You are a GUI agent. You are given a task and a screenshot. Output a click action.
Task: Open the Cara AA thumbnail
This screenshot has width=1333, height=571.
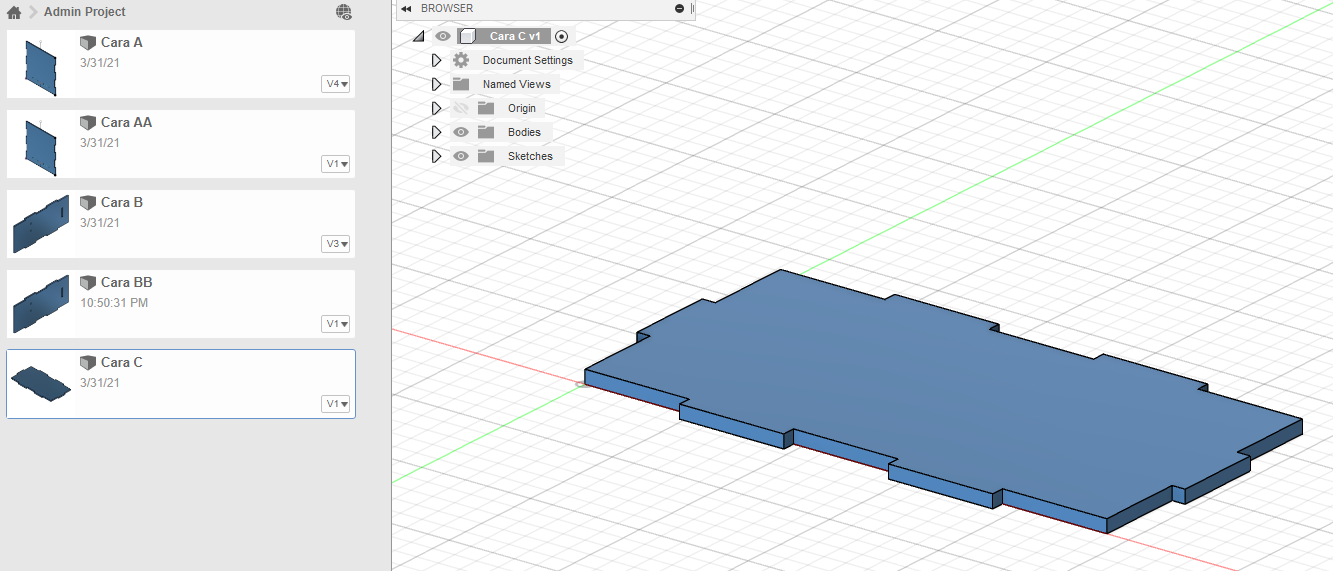(40, 147)
